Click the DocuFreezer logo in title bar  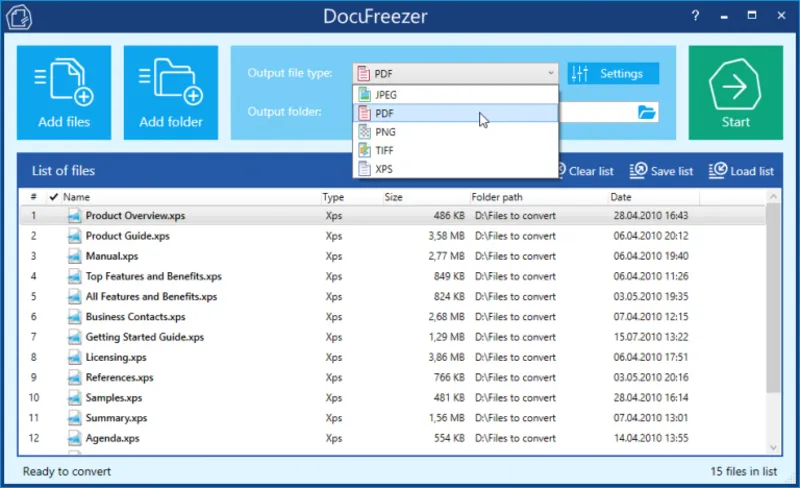coord(19,17)
